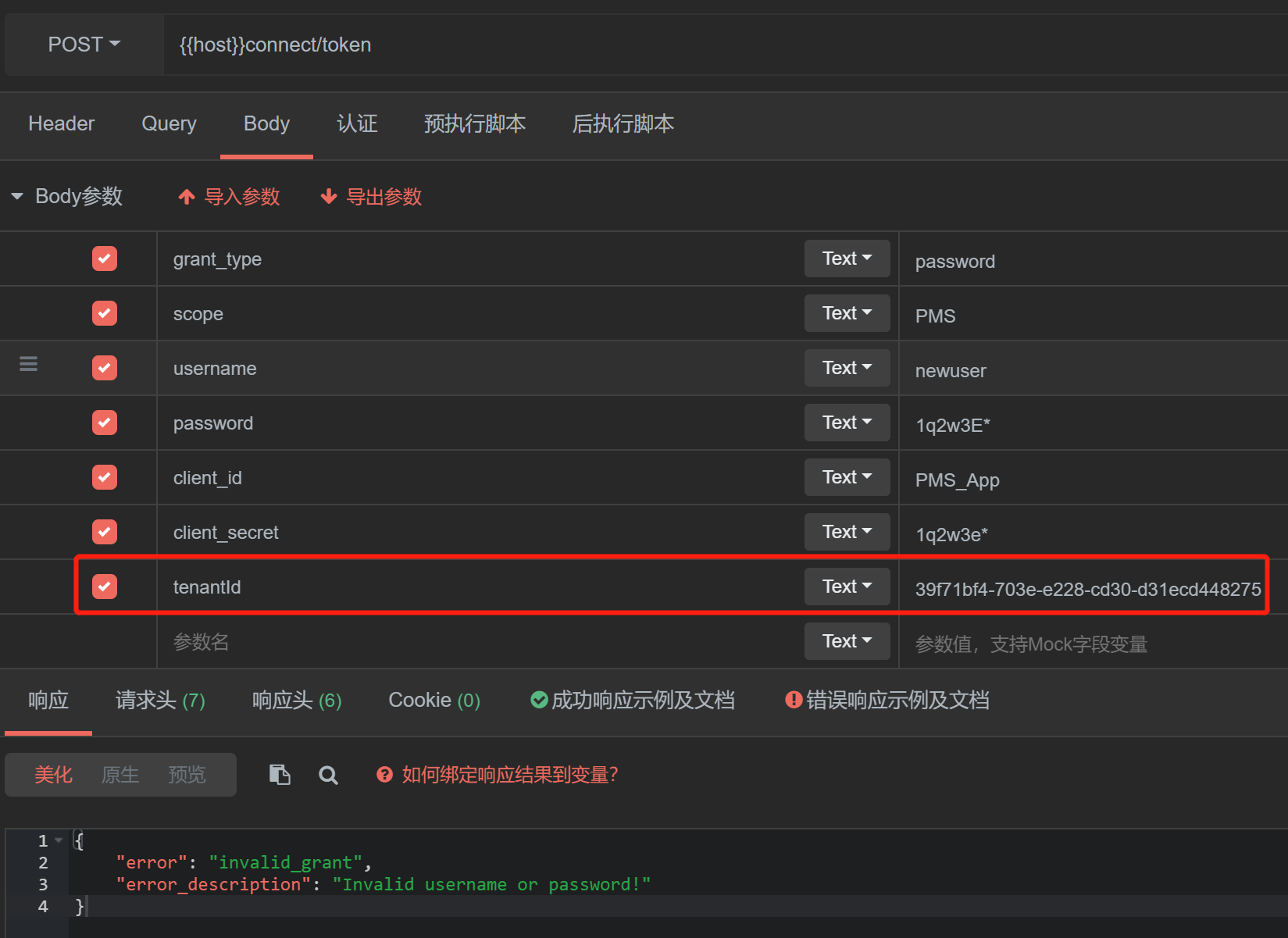Click the copy response icon
This screenshot has height=938, width=1288.
(x=279, y=774)
